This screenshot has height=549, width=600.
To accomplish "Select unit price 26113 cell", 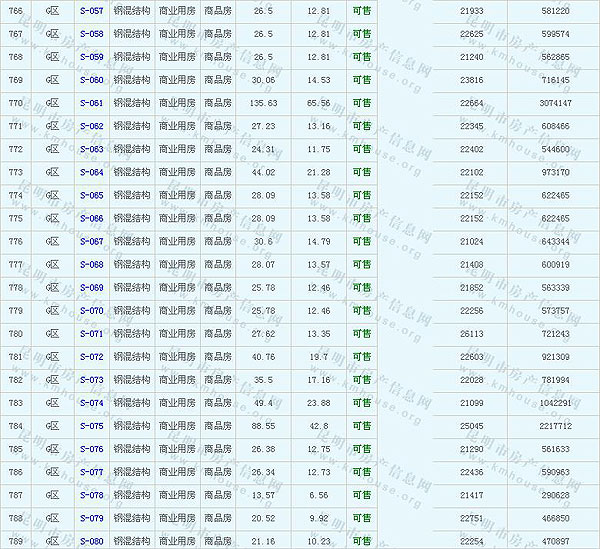I will (x=471, y=333).
